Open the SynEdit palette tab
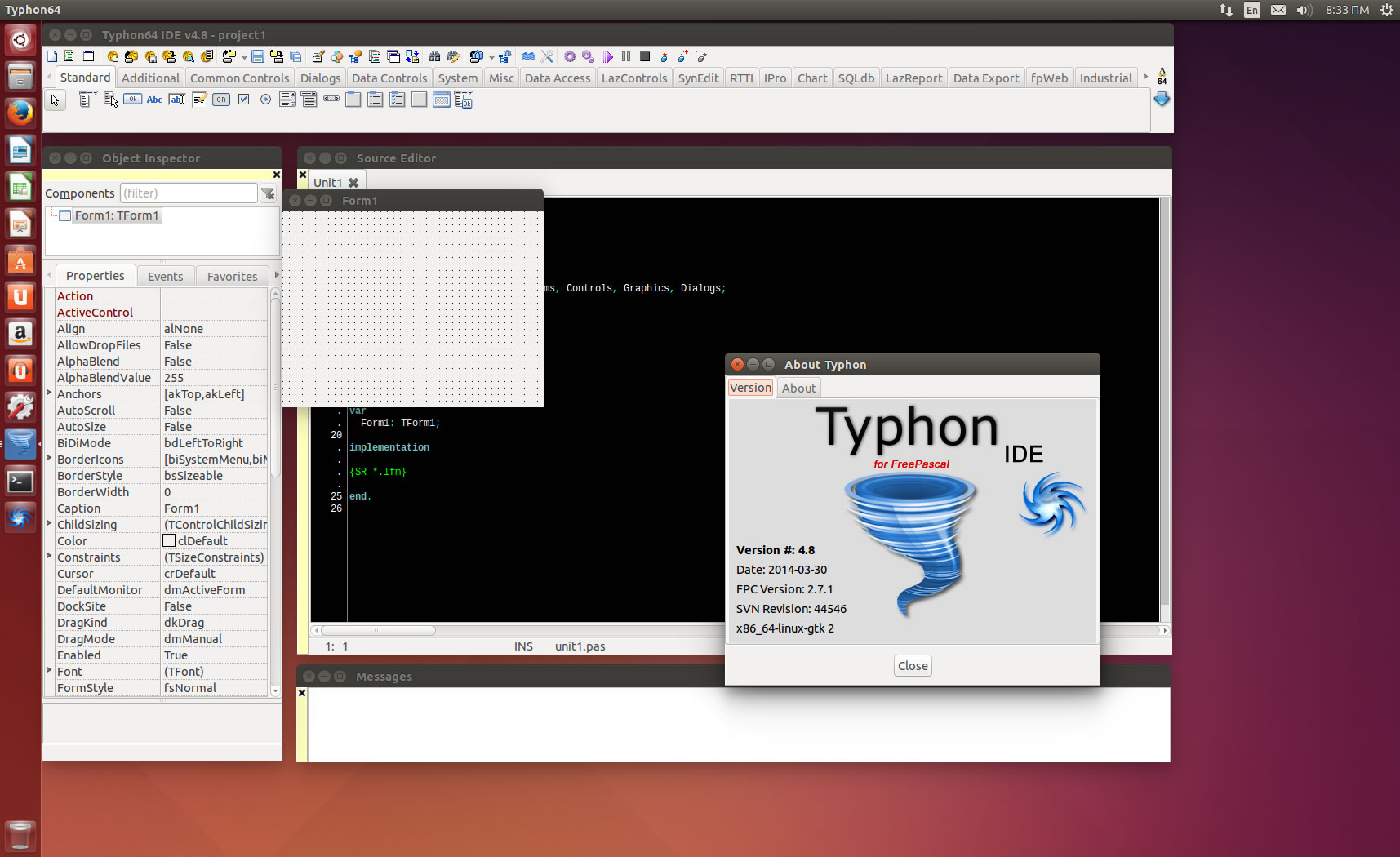The height and width of the screenshot is (857, 1400). pos(698,78)
